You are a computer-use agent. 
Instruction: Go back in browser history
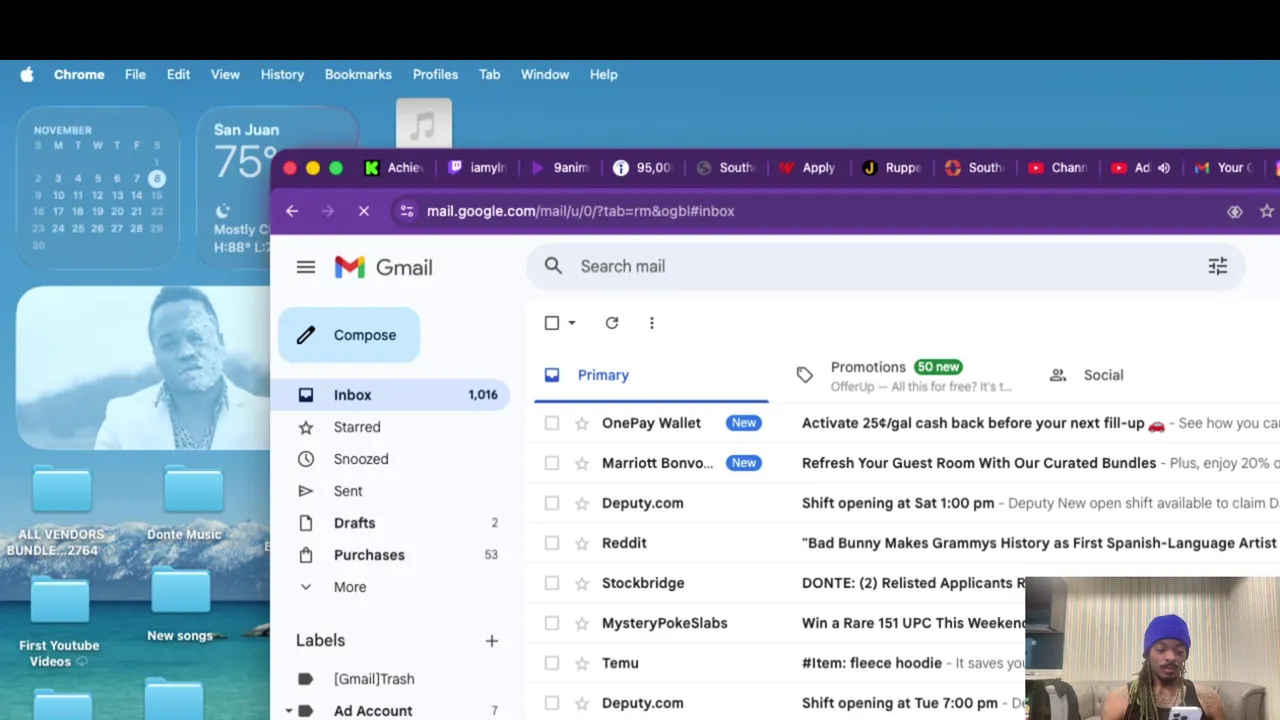click(292, 211)
